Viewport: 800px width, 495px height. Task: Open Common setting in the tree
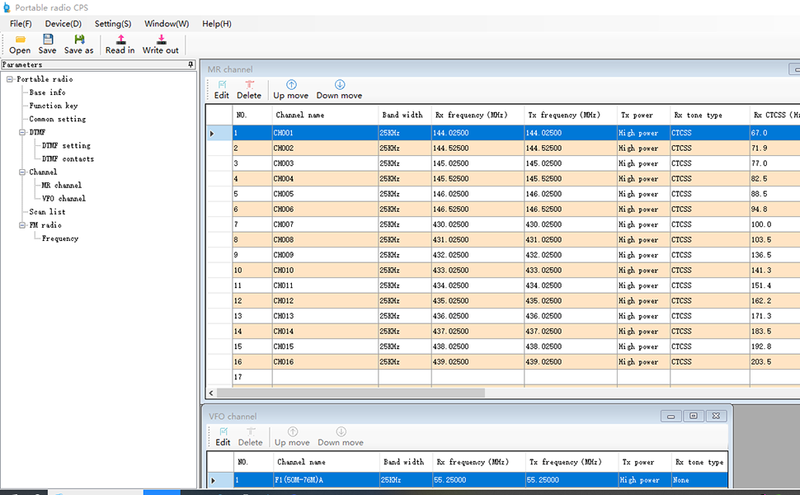coord(58,119)
